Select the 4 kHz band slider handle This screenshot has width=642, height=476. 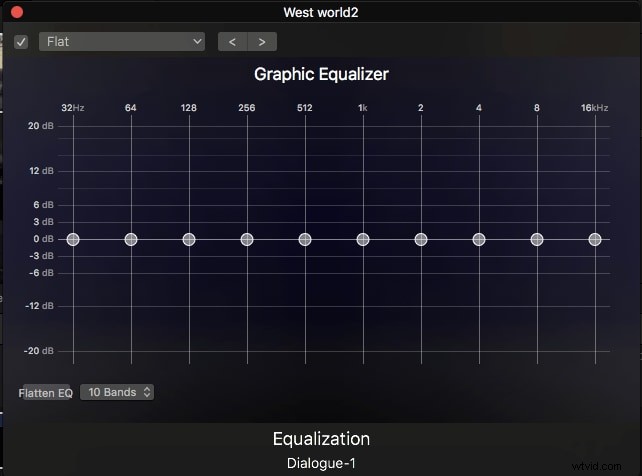[x=479, y=239]
